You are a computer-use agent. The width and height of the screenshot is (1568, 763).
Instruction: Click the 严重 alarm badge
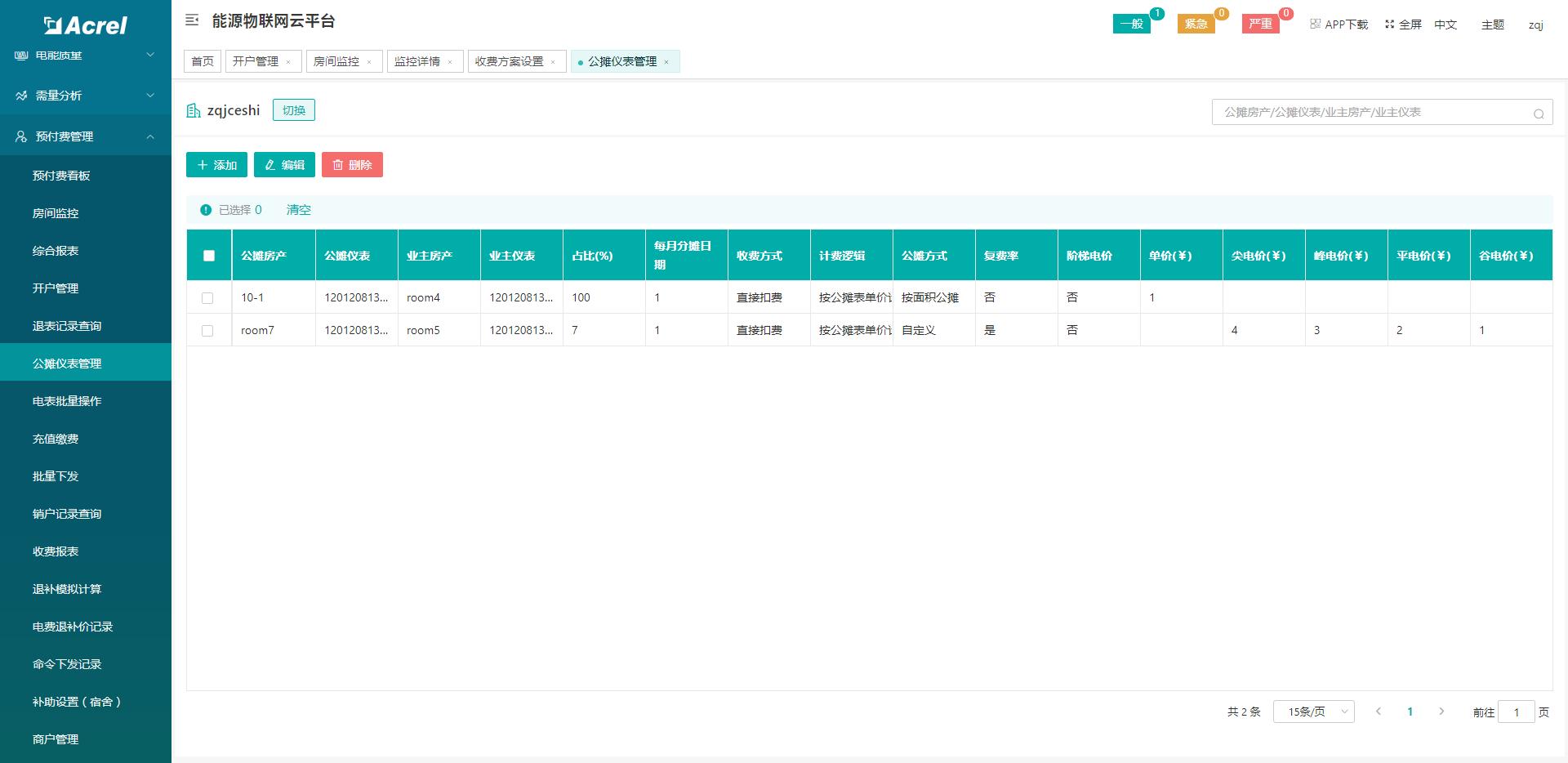[x=1259, y=23]
